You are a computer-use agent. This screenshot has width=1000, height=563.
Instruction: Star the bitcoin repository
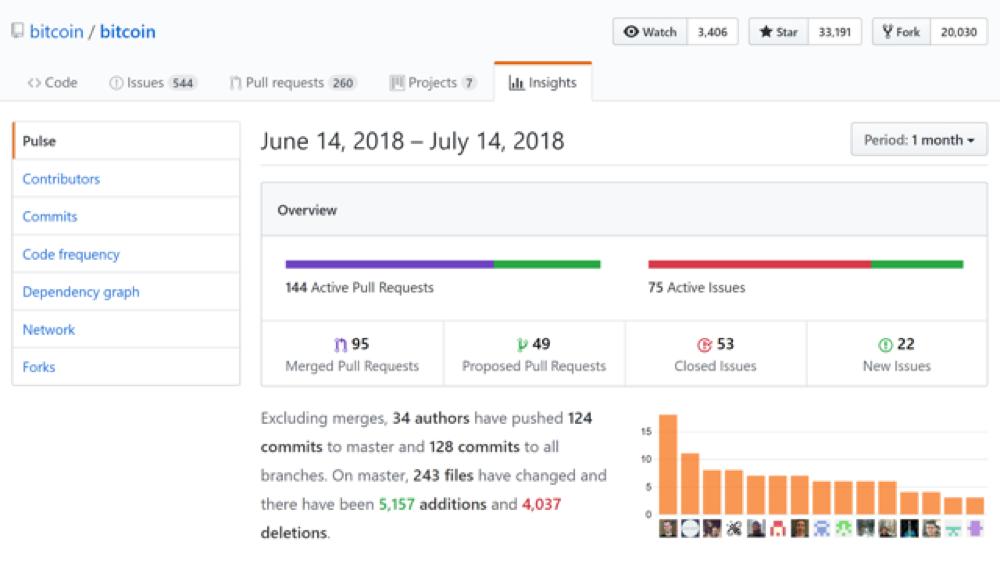778,32
